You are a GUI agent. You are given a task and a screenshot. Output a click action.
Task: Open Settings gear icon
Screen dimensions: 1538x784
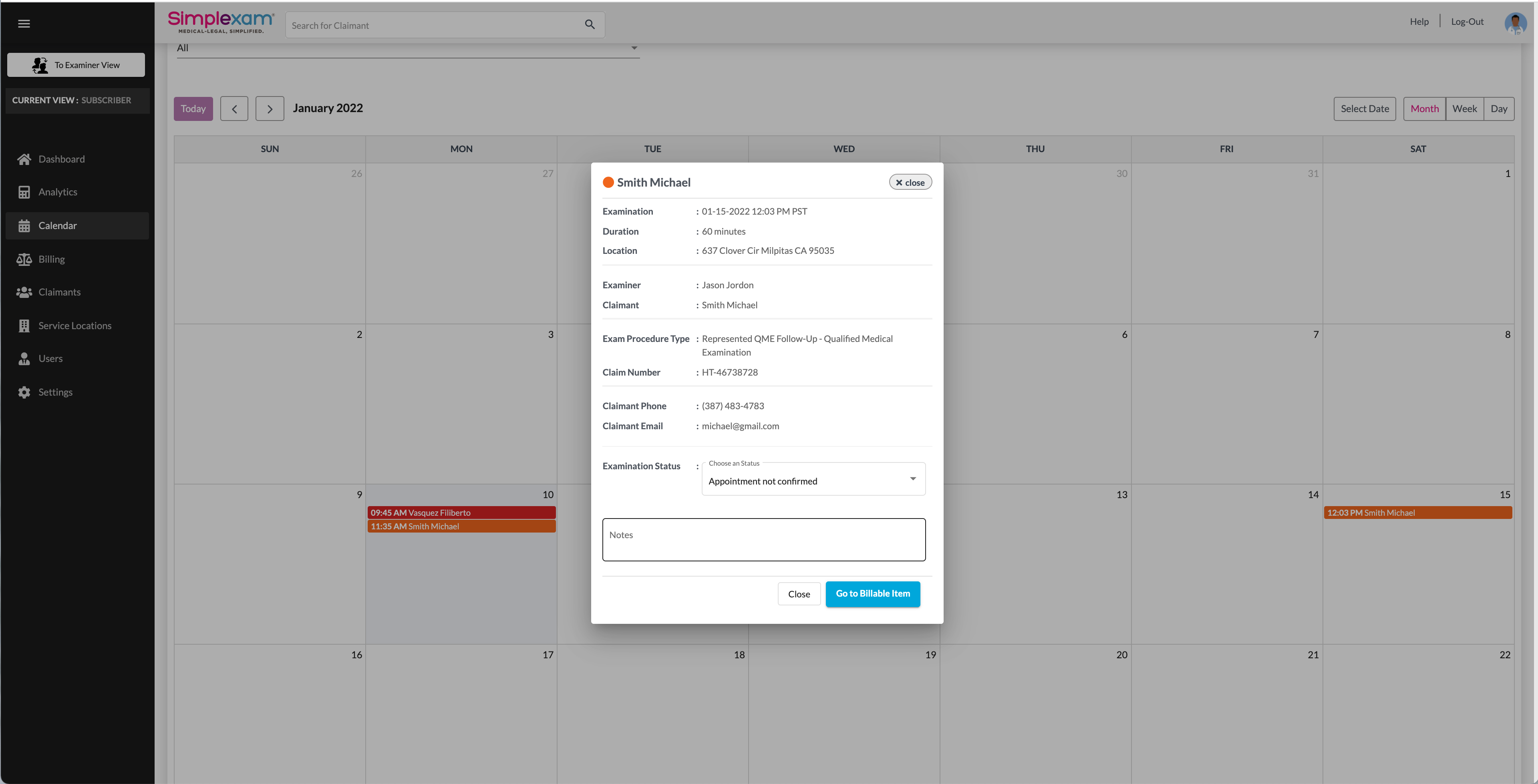click(x=24, y=392)
